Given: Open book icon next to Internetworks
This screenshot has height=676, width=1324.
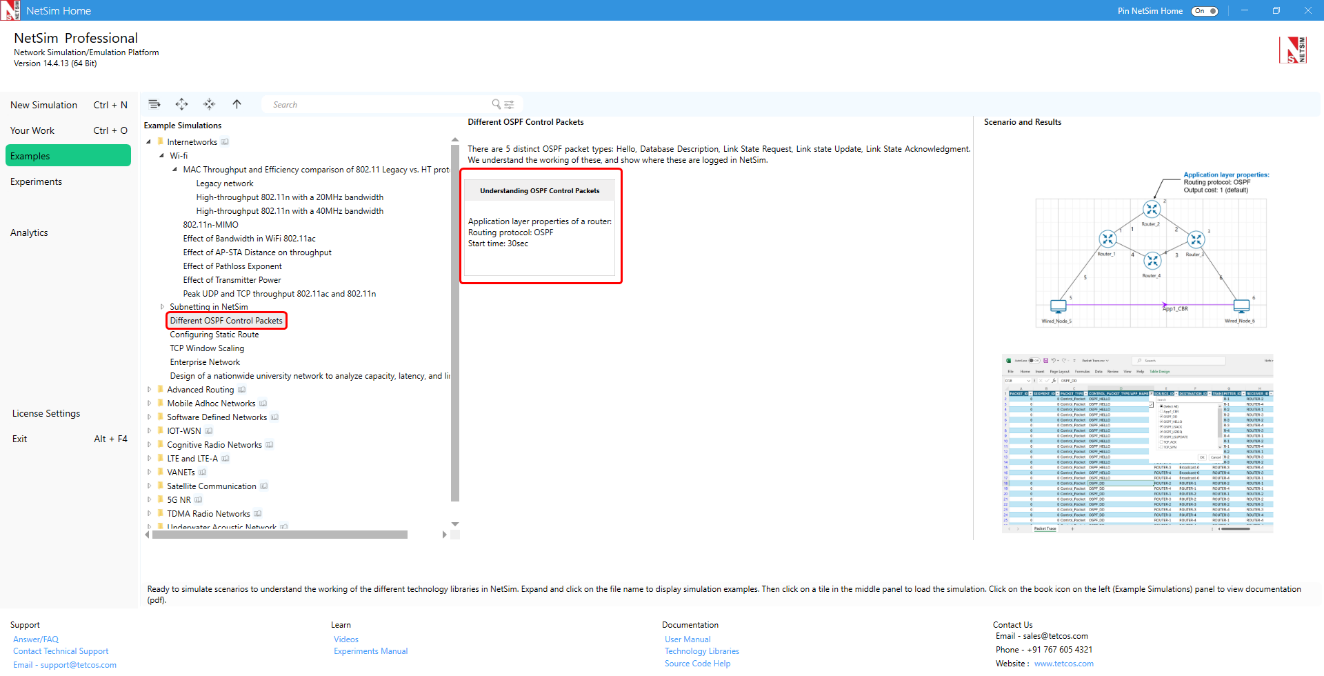Looking at the screenshot, I should click(225, 142).
